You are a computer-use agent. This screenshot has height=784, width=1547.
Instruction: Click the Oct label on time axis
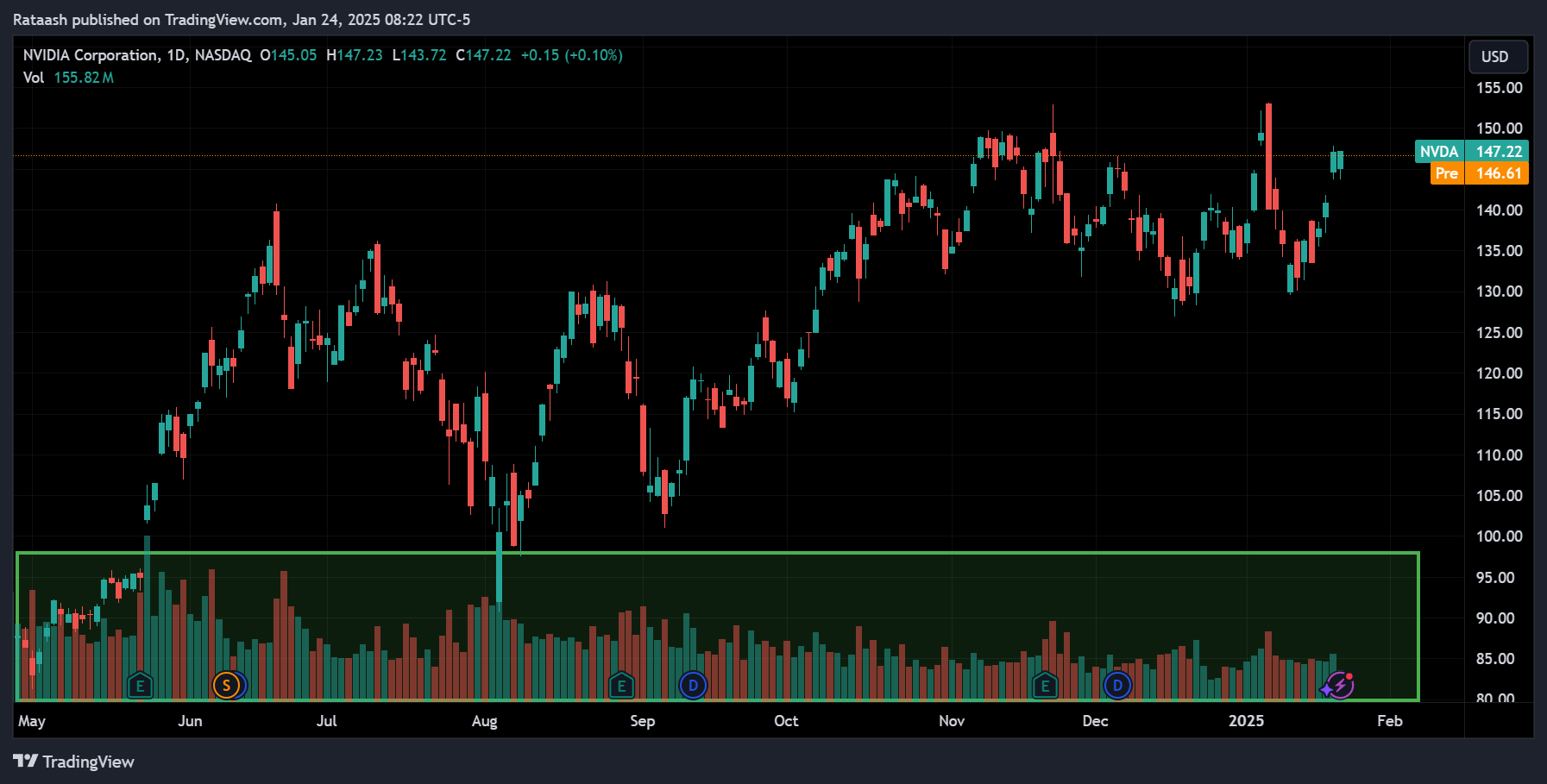(786, 721)
